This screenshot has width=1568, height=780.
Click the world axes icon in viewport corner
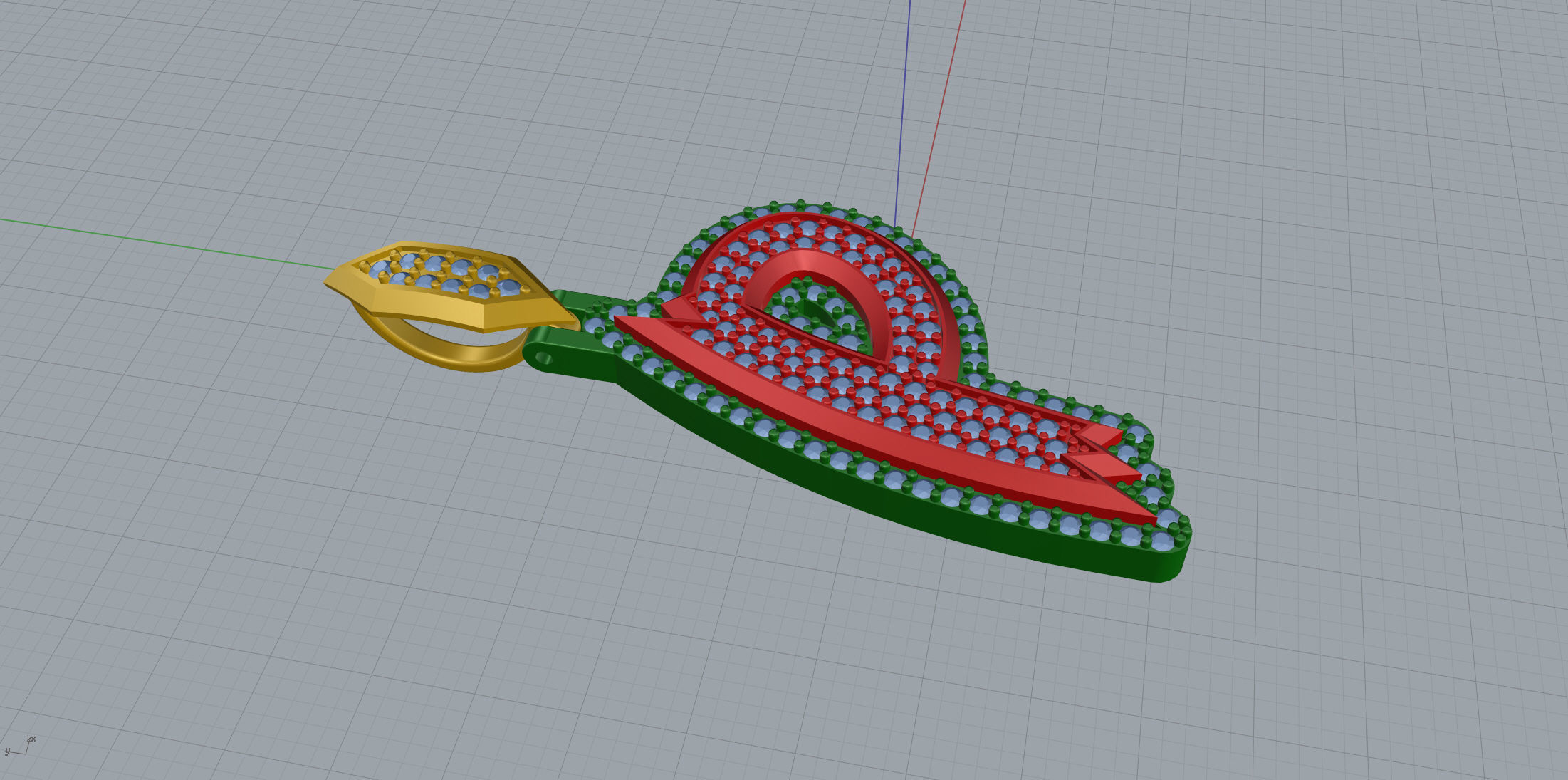(x=19, y=746)
